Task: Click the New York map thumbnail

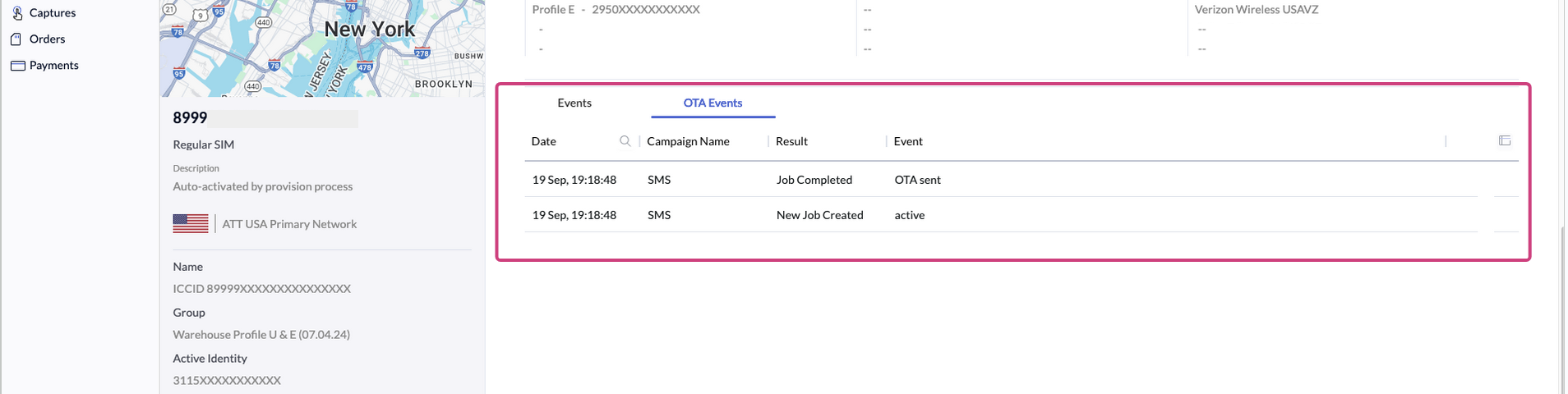Action: [x=322, y=48]
